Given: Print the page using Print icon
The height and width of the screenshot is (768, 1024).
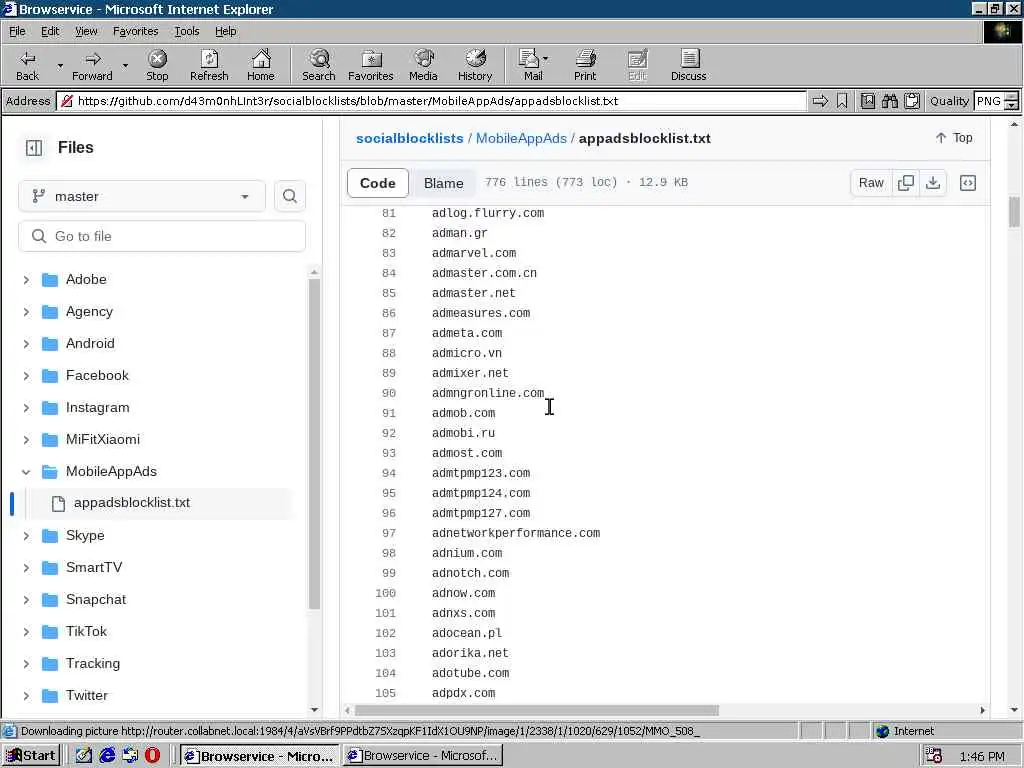Looking at the screenshot, I should [x=585, y=65].
